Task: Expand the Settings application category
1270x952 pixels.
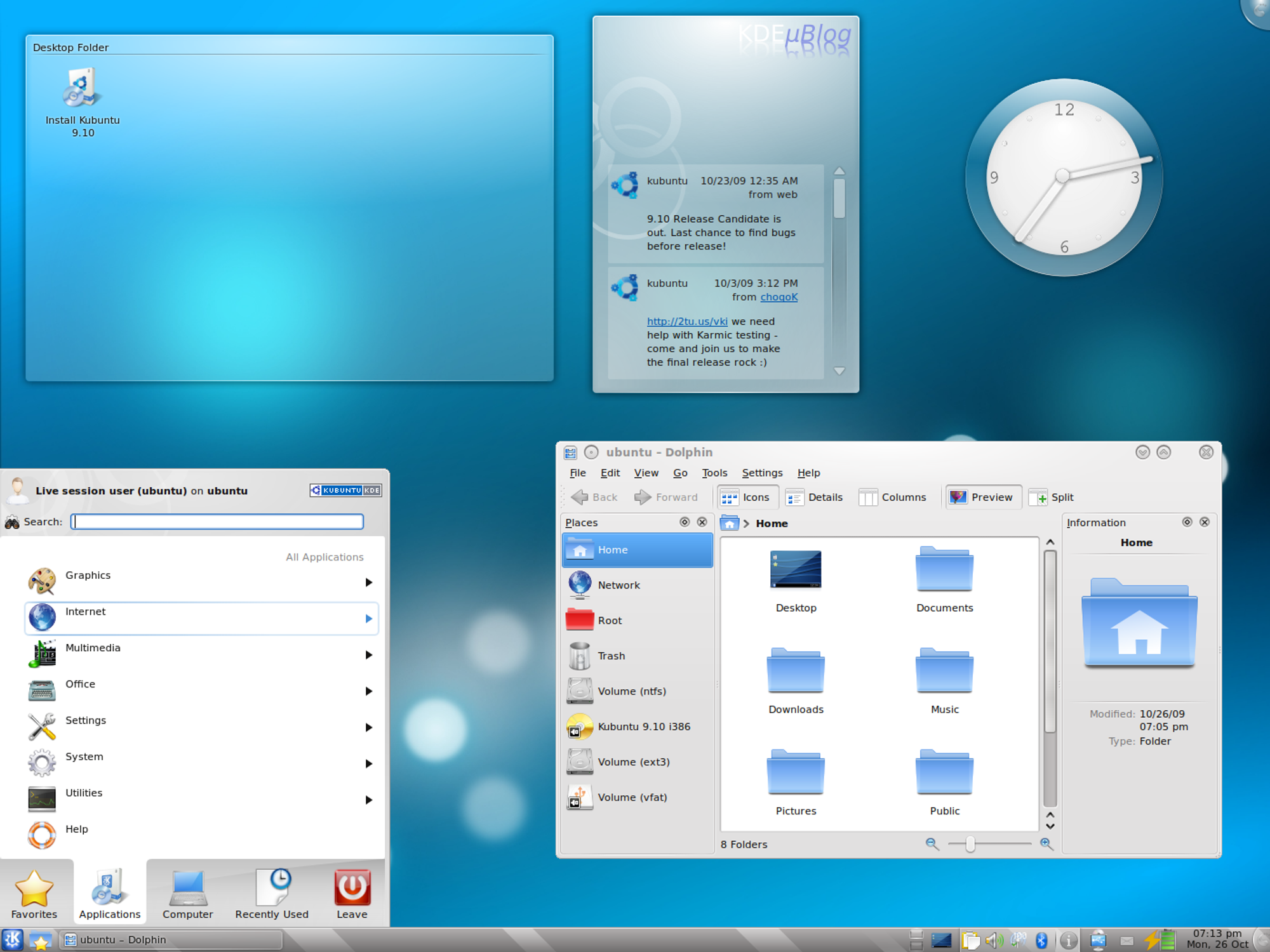Action: tap(201, 727)
